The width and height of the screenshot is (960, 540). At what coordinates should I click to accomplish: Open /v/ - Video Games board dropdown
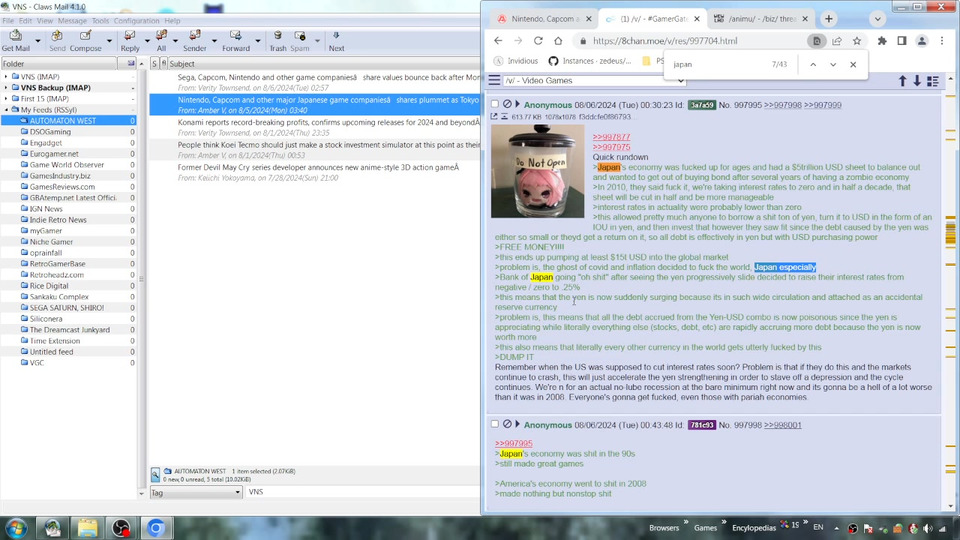click(594, 81)
